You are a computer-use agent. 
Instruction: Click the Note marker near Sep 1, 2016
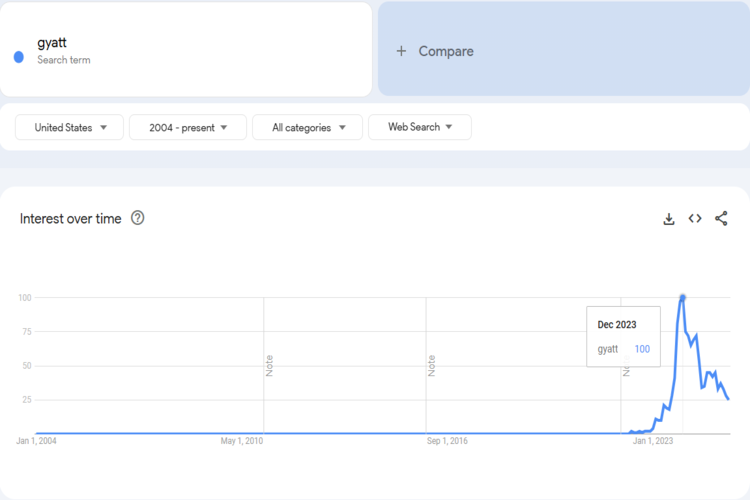pos(431,366)
